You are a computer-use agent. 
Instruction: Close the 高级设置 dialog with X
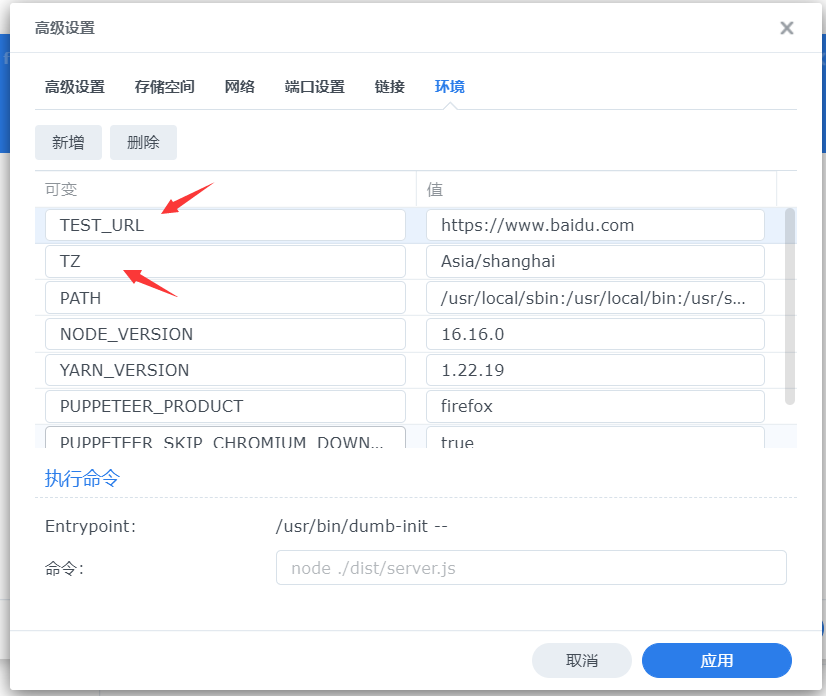[787, 28]
